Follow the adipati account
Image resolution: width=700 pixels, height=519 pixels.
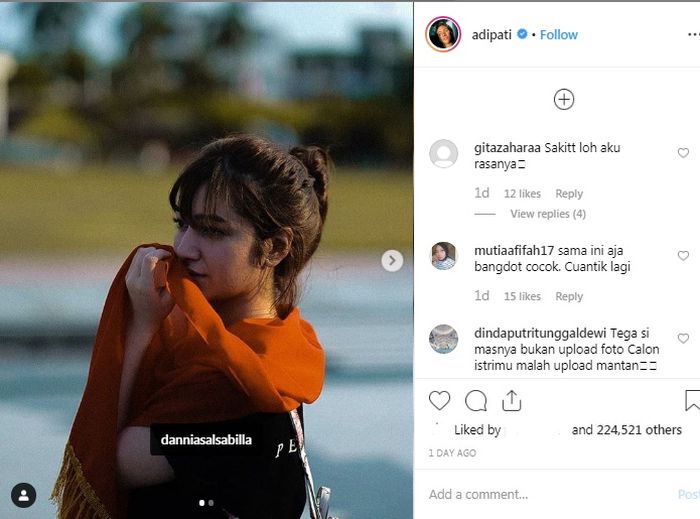(559, 34)
